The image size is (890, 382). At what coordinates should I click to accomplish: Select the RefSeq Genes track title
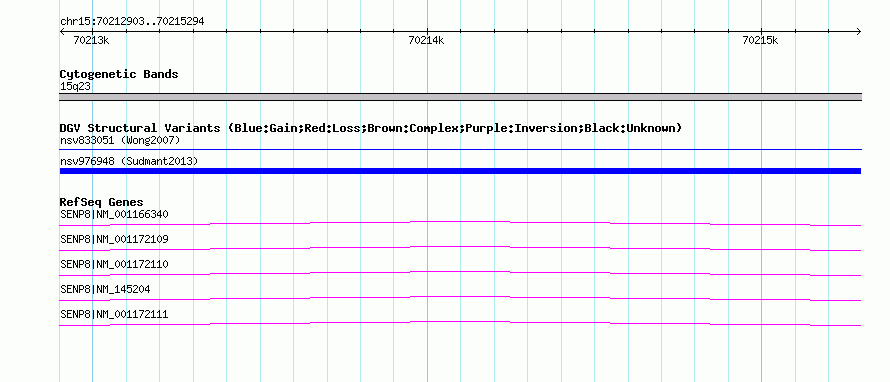102,202
